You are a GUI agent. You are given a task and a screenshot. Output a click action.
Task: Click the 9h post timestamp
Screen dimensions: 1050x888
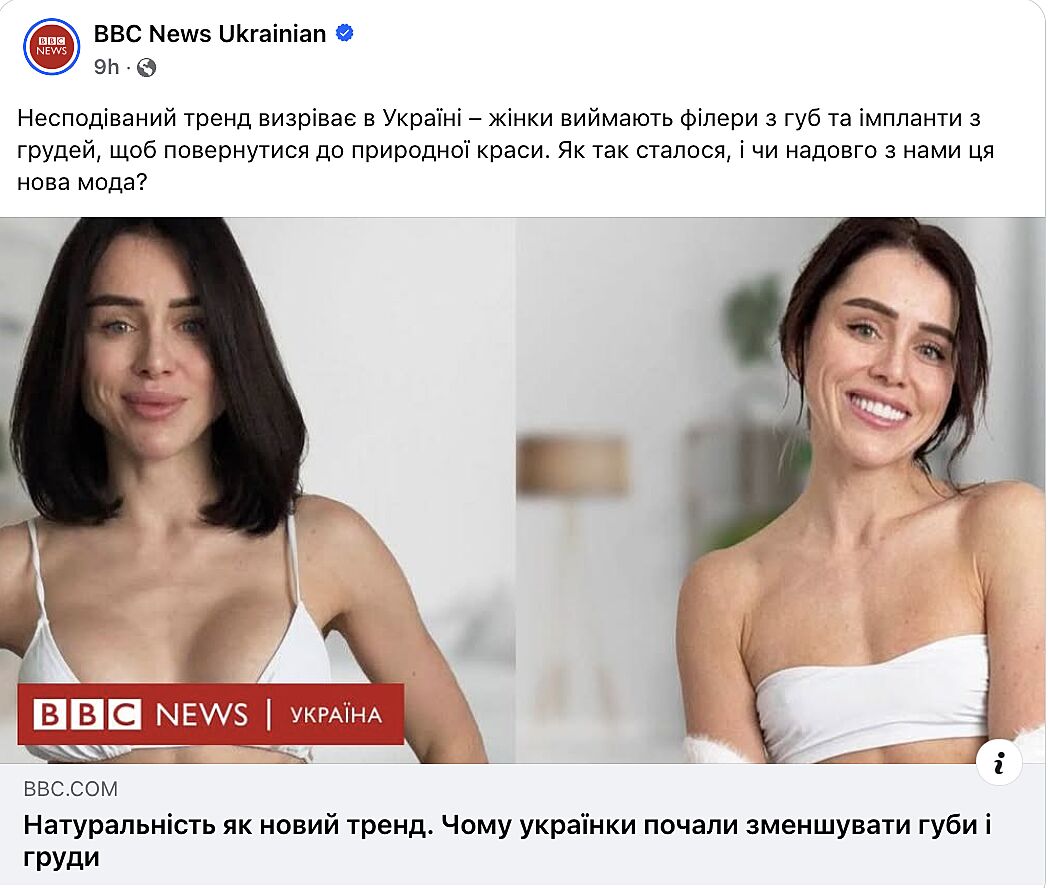pyautogui.click(x=106, y=68)
